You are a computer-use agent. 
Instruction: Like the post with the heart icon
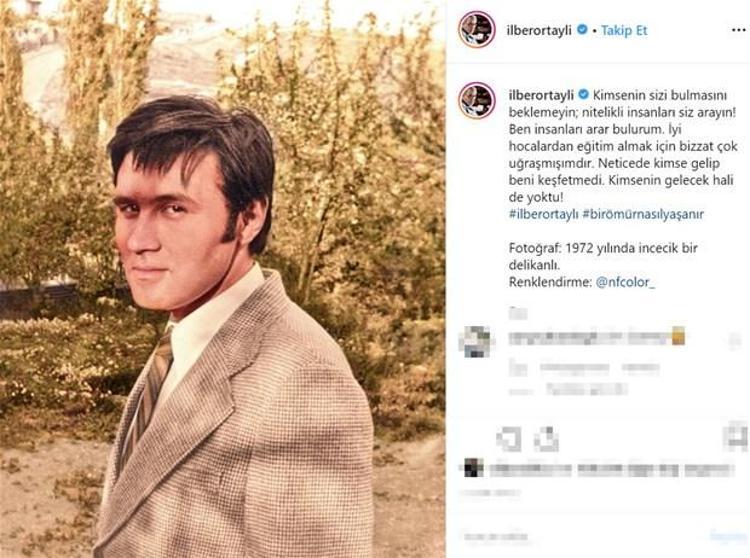tap(509, 437)
